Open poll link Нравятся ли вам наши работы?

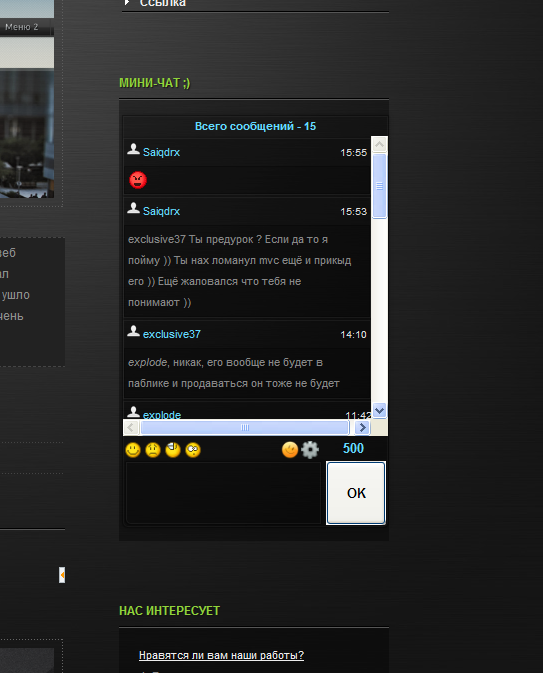[x=221, y=655]
